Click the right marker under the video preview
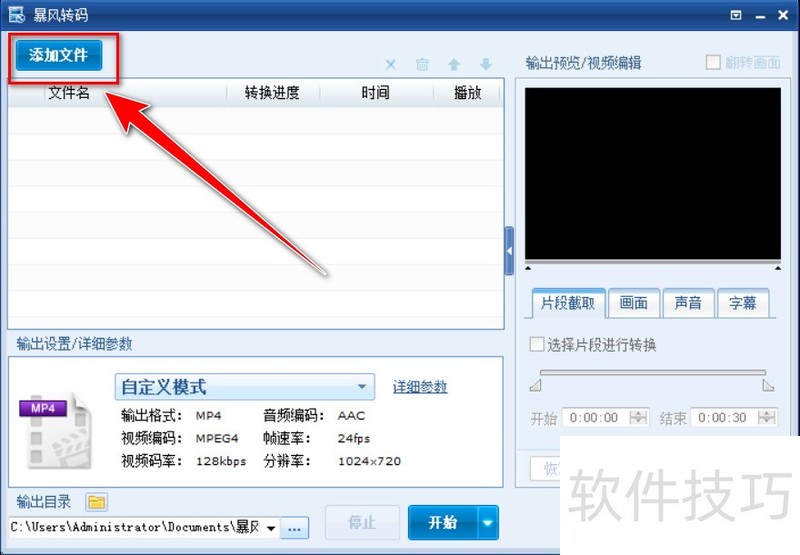 [778, 268]
